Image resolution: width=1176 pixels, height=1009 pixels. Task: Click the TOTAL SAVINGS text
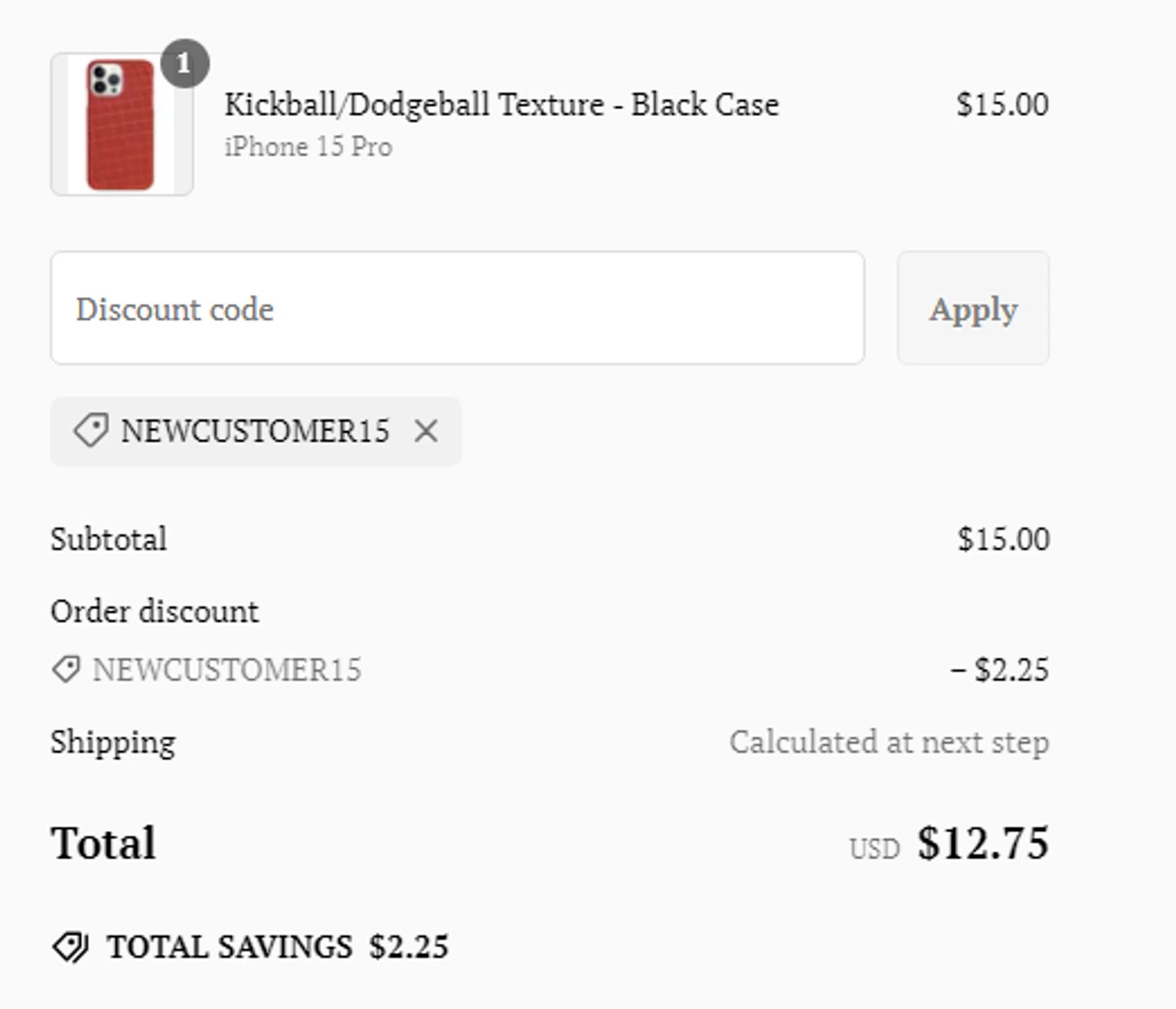[230, 946]
